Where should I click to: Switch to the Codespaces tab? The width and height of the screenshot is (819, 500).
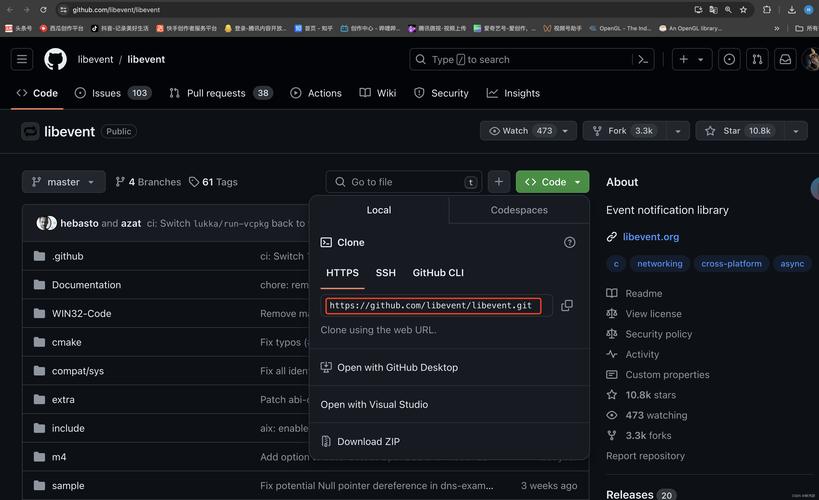click(x=519, y=210)
